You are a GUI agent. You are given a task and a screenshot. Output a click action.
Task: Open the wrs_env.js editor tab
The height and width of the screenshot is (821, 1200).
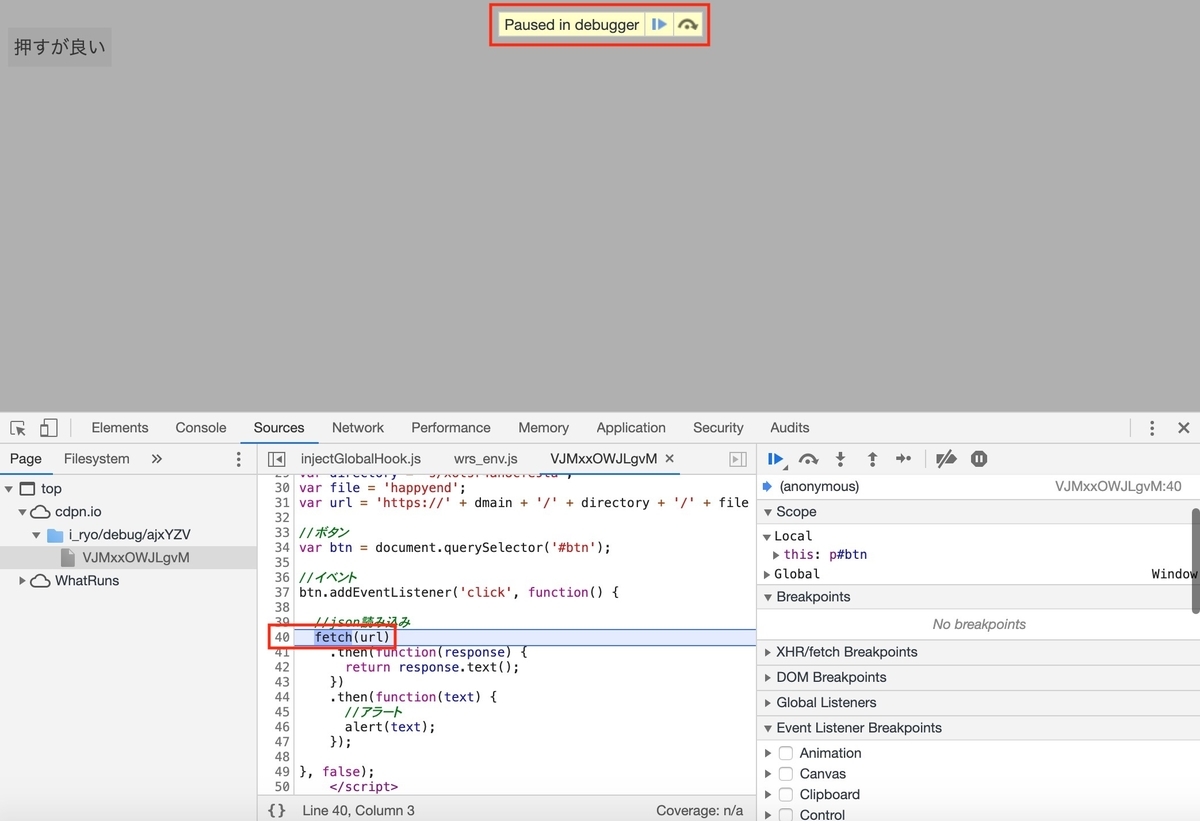(485, 459)
